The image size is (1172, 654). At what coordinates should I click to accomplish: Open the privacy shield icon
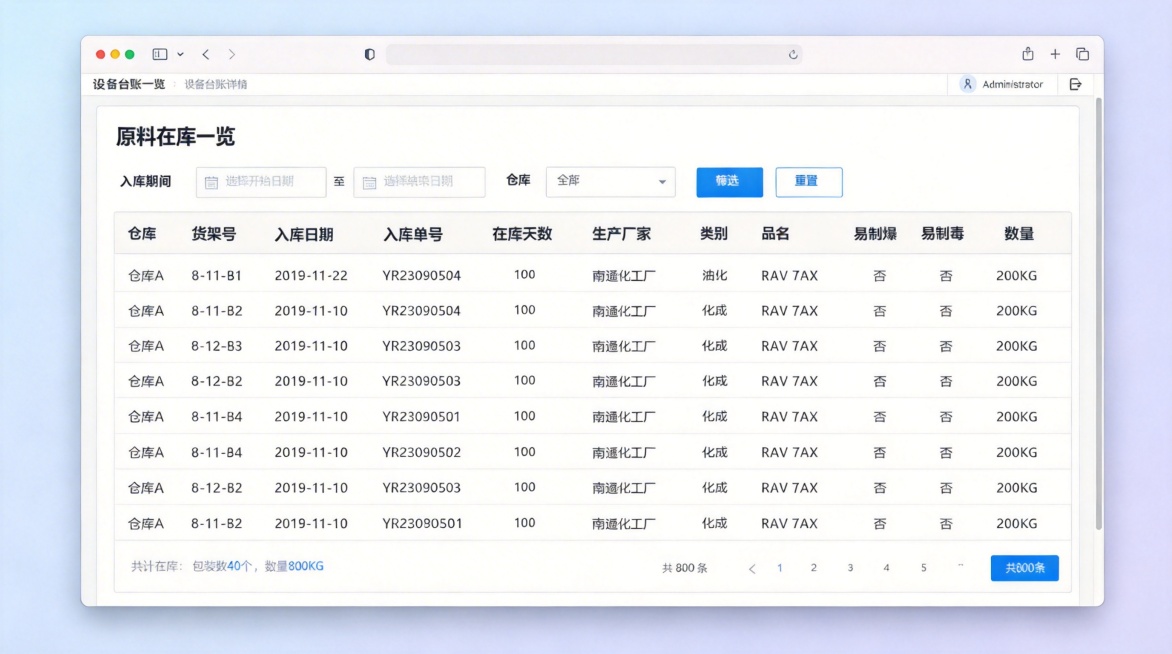tap(369, 54)
